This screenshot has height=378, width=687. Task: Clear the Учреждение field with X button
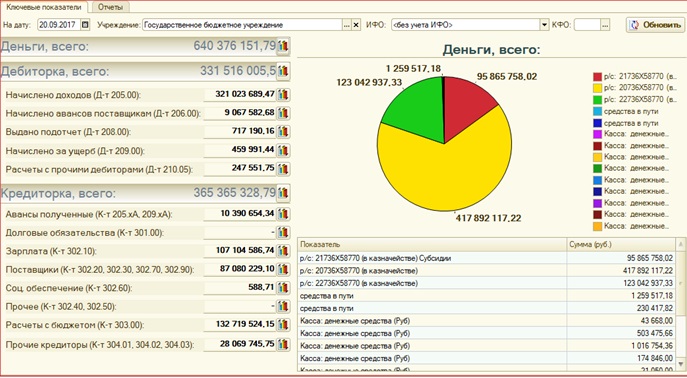(356, 25)
